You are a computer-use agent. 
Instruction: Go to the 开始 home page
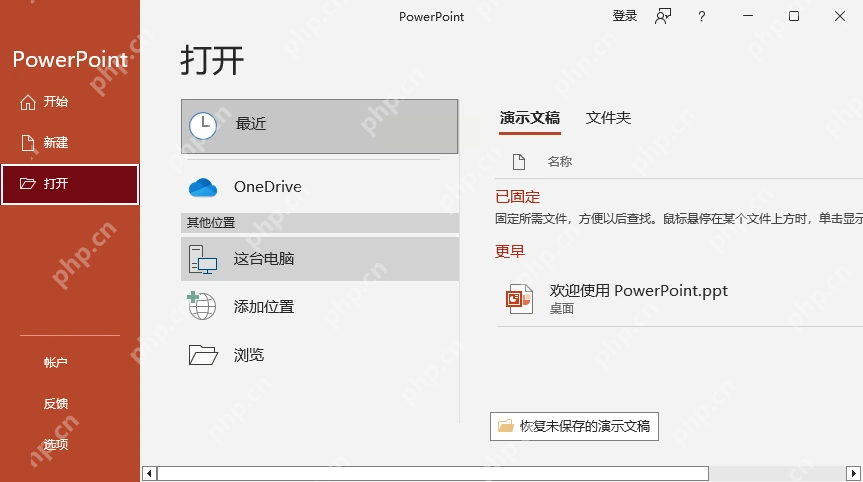coord(69,102)
